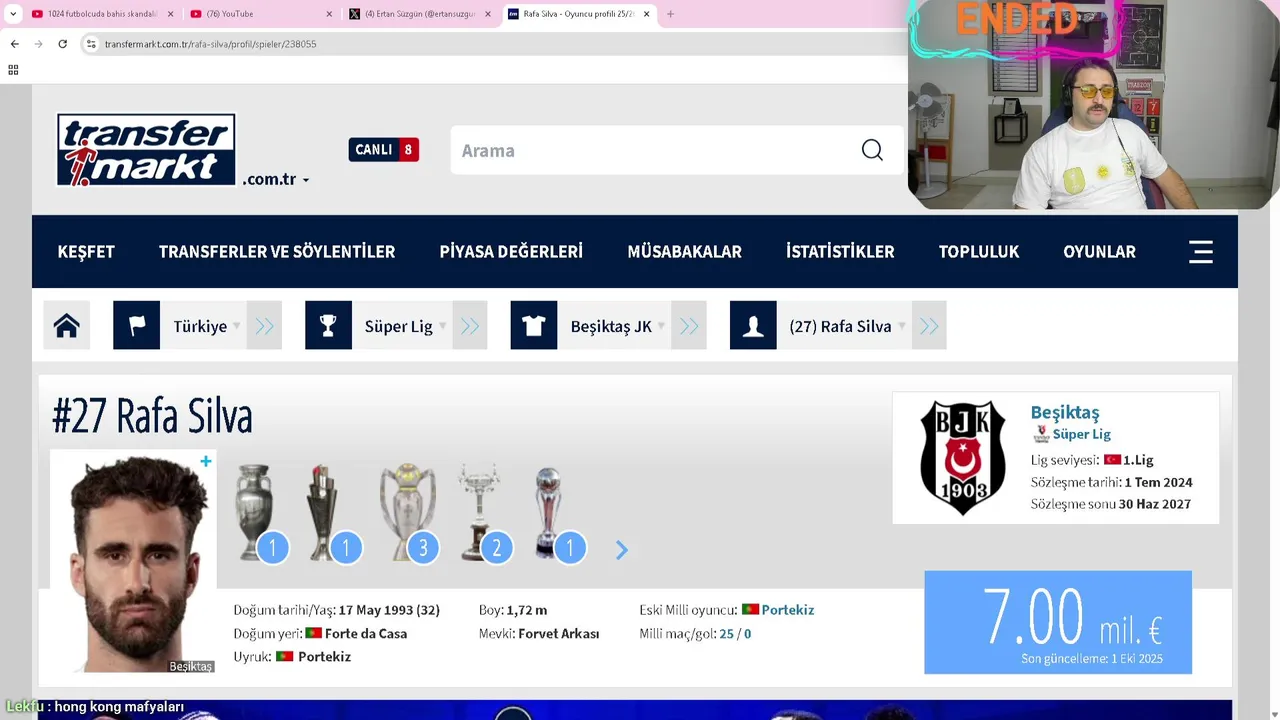The width and height of the screenshot is (1280, 720).
Task: Close the YouTube tab
Action: [329, 14]
